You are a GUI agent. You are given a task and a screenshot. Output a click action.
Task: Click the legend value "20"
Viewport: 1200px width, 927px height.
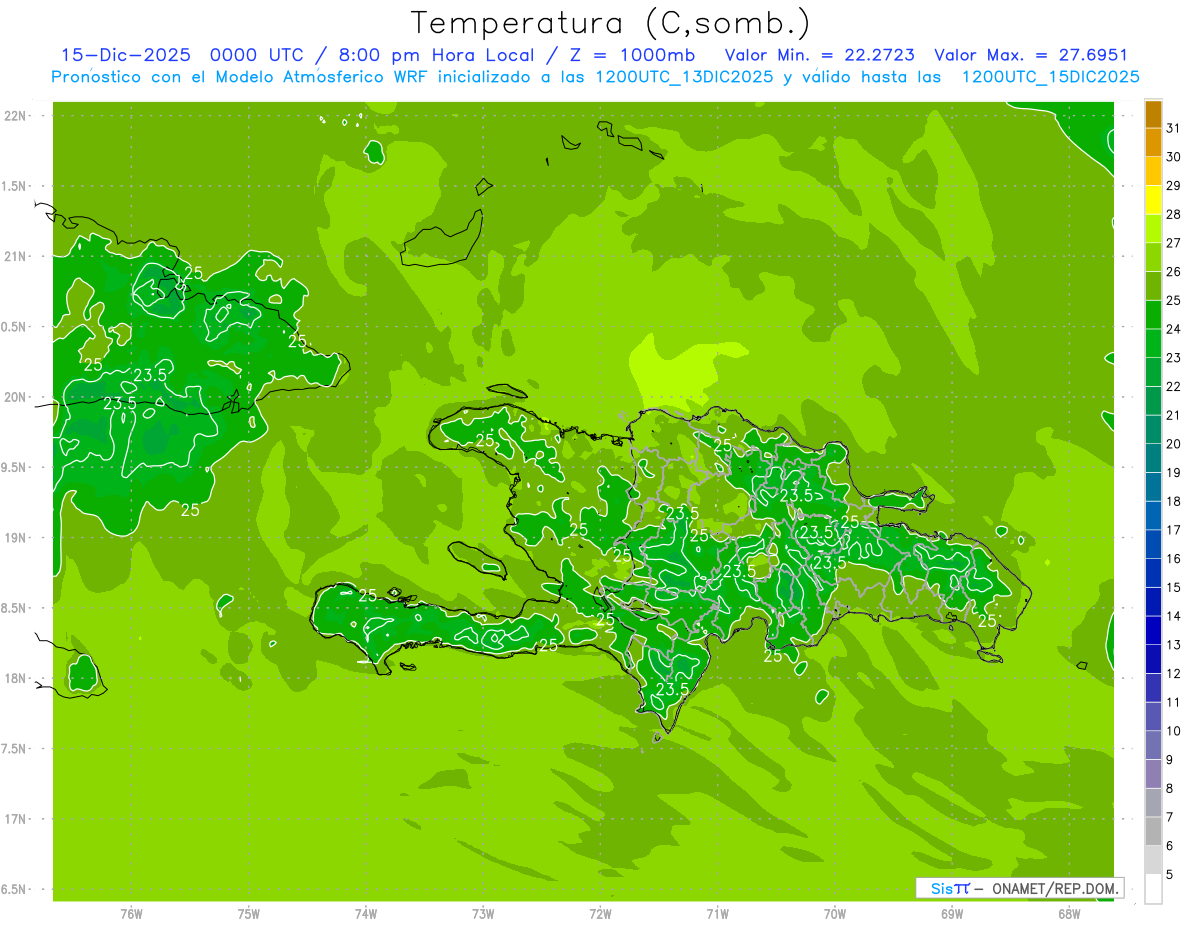click(x=1174, y=444)
